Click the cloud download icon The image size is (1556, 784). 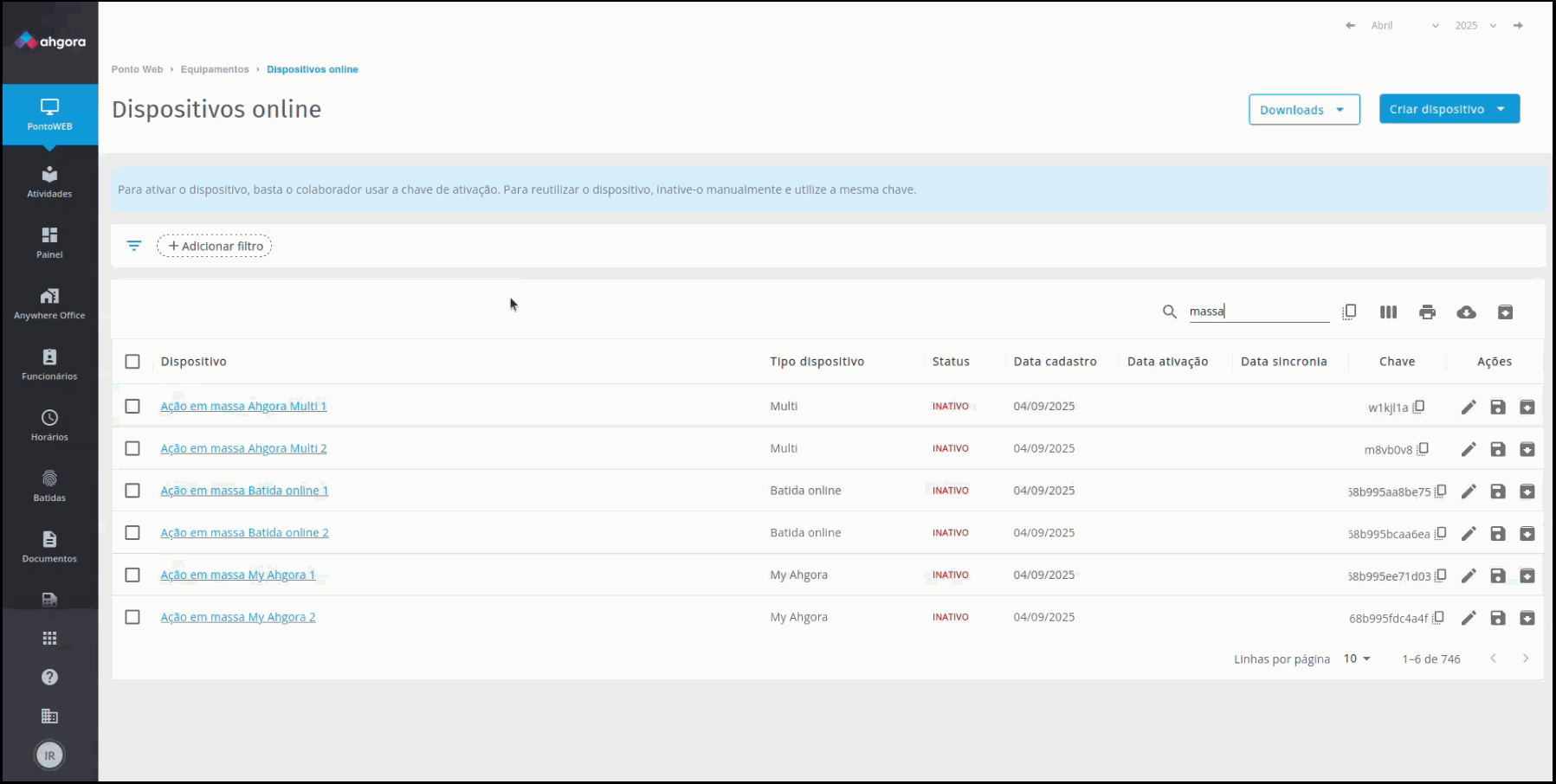click(x=1466, y=312)
